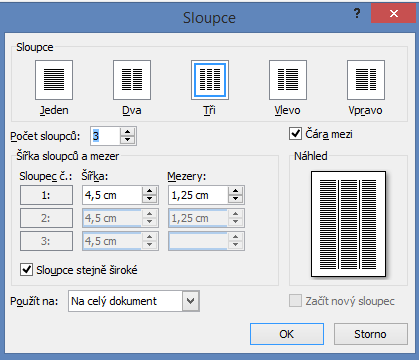
Task: Click the column 1 Mezery input field
Action: coord(198,195)
